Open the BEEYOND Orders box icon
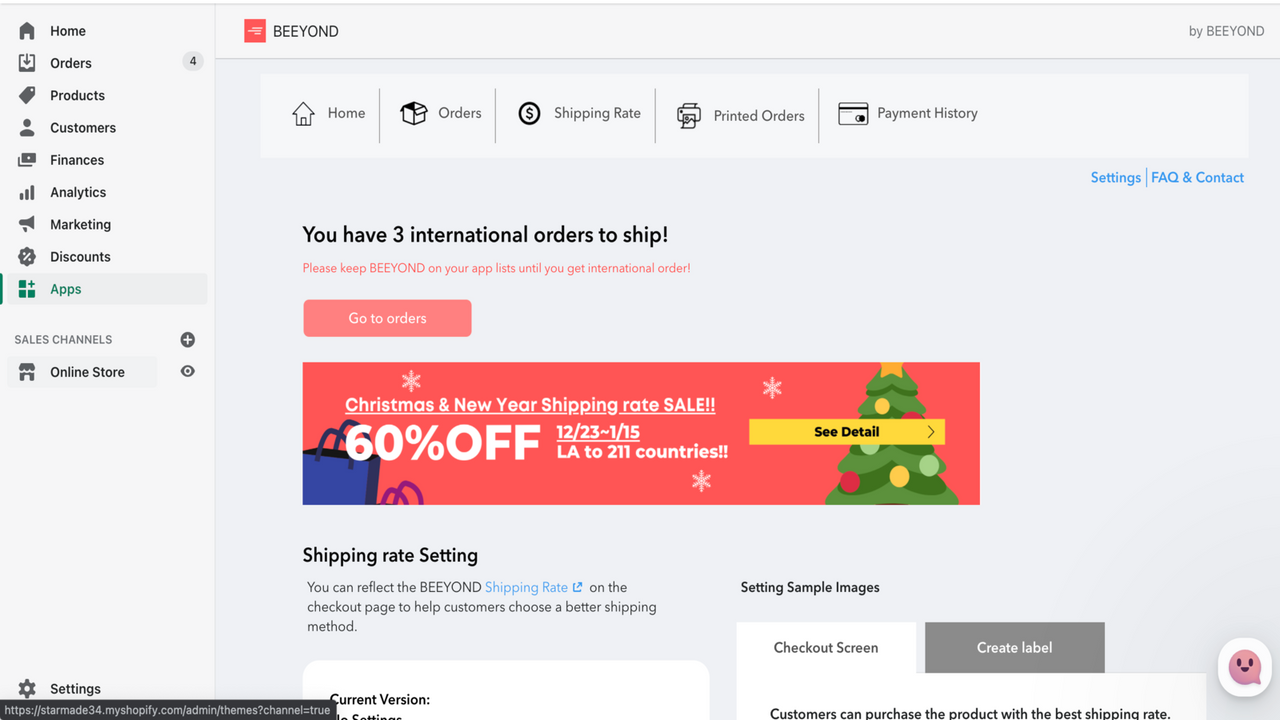This screenshot has width=1280, height=720. (413, 113)
